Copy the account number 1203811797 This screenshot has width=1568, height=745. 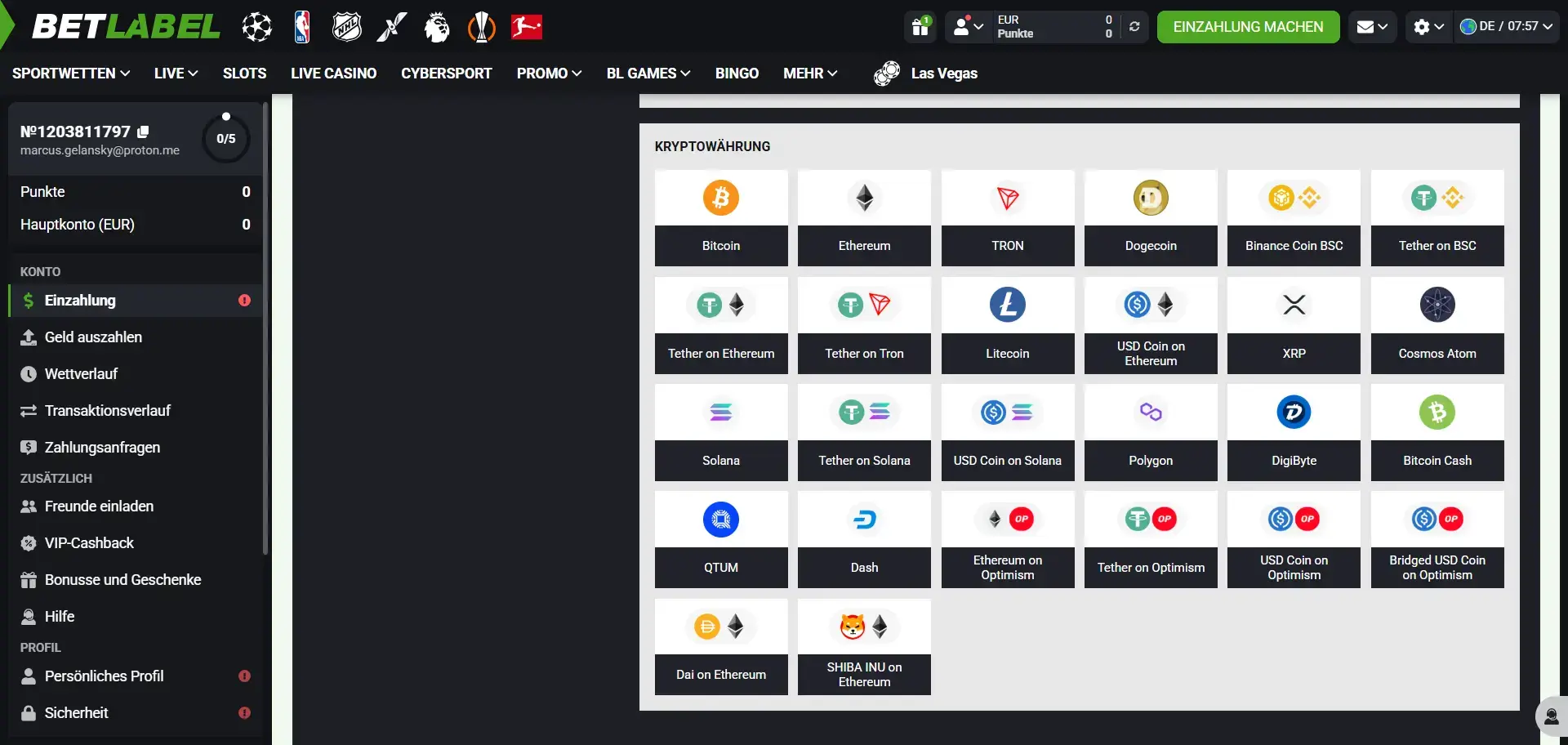(144, 132)
